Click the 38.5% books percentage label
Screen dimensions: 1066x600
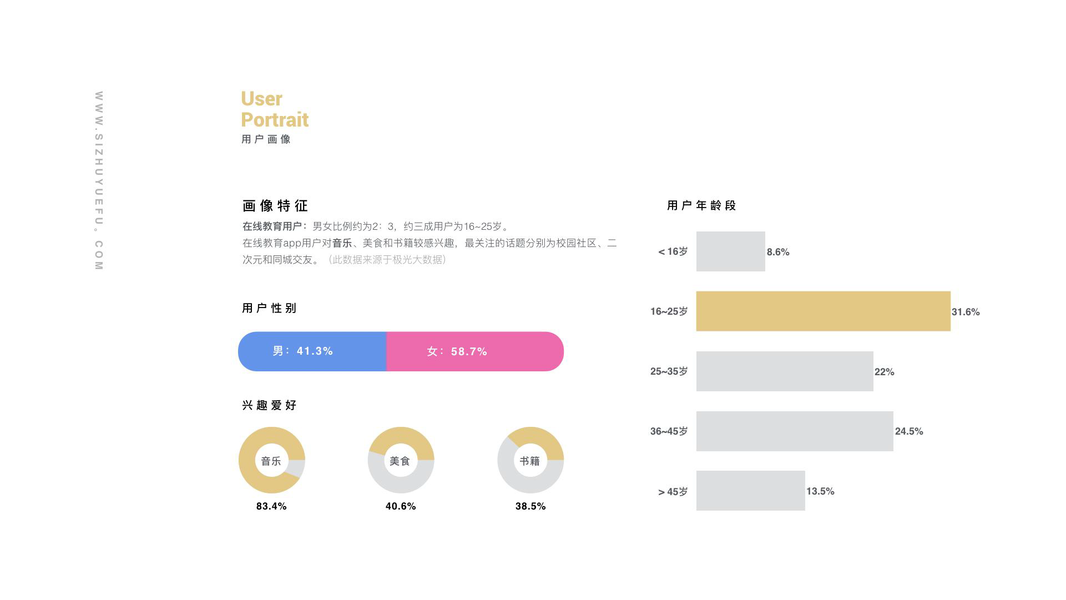pos(530,507)
